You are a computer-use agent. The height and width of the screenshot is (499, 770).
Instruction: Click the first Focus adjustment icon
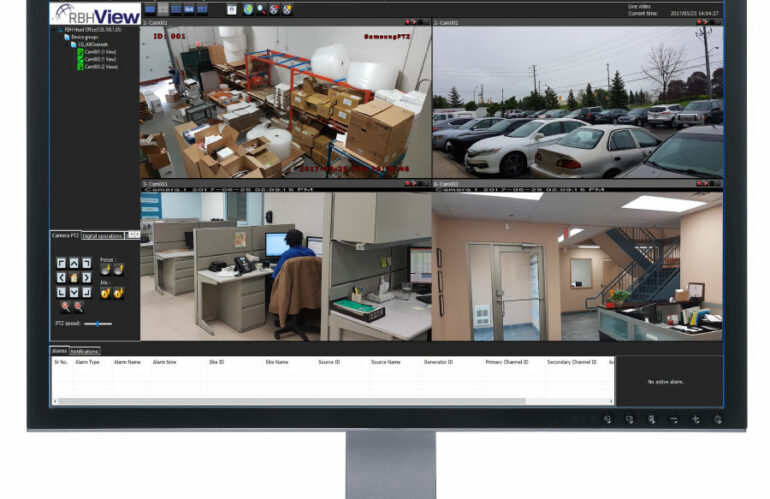coord(105,269)
